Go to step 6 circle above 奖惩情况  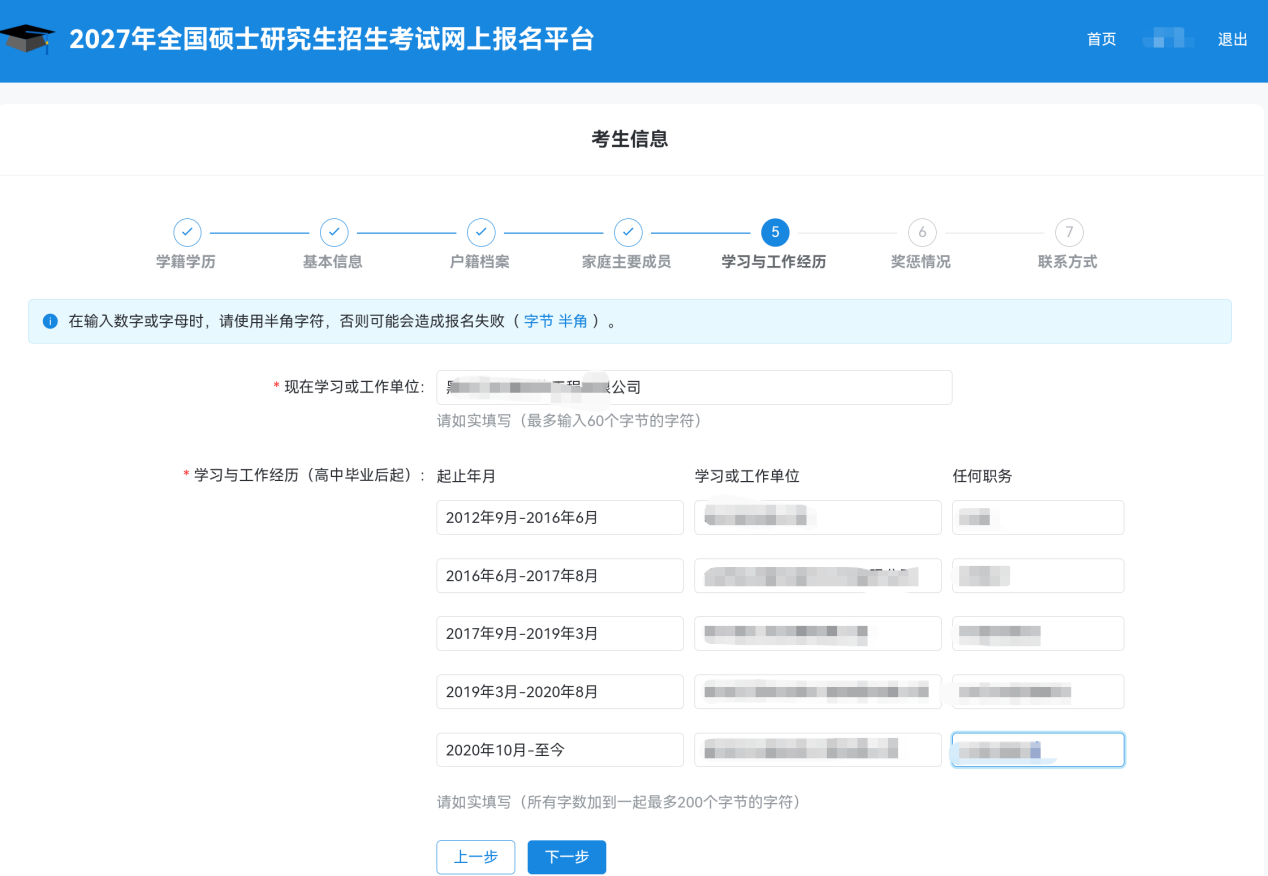(922, 232)
